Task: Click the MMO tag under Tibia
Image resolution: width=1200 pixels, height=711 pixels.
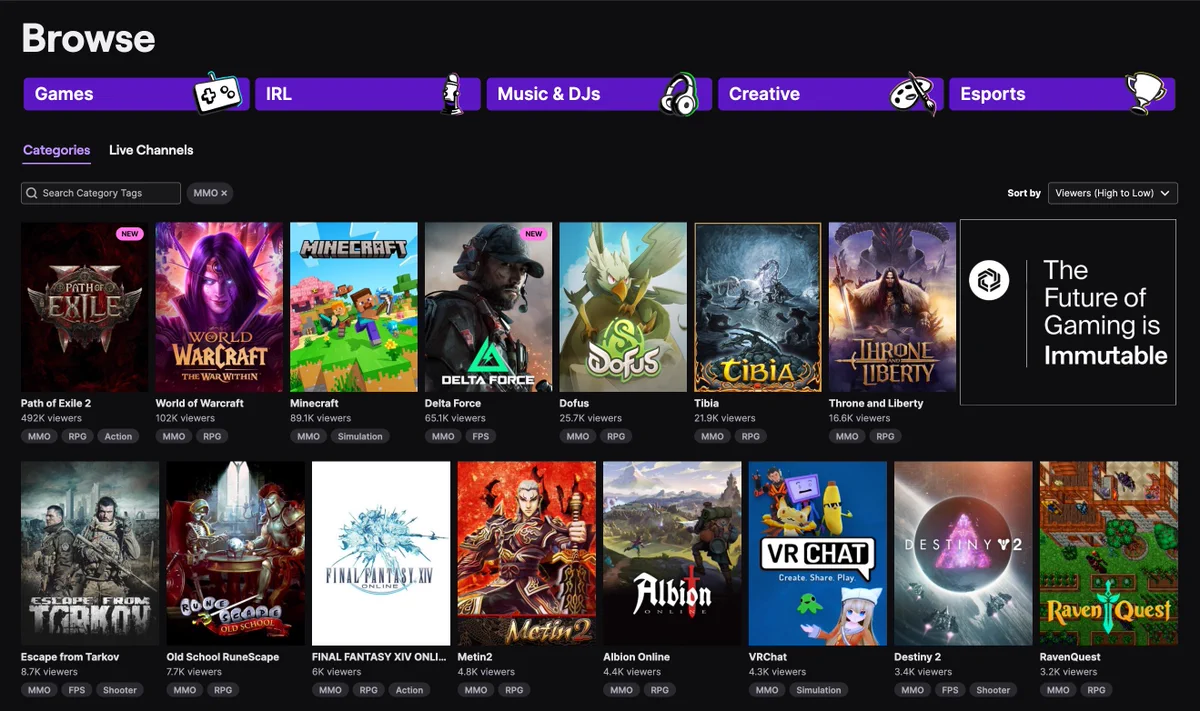Action: (712, 436)
